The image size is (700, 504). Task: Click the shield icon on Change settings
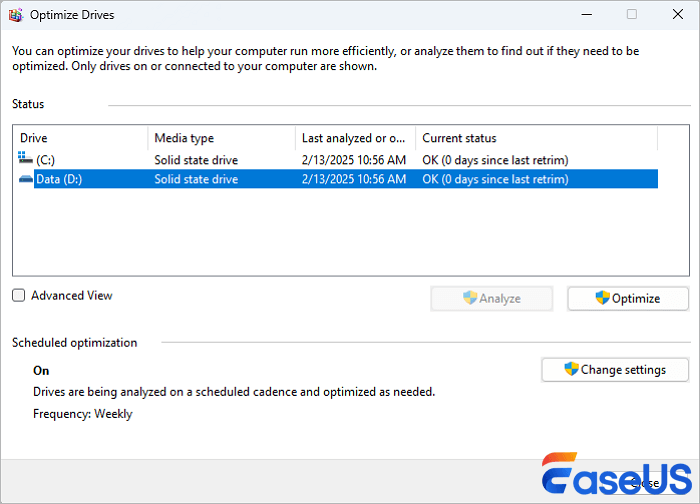[571, 369]
